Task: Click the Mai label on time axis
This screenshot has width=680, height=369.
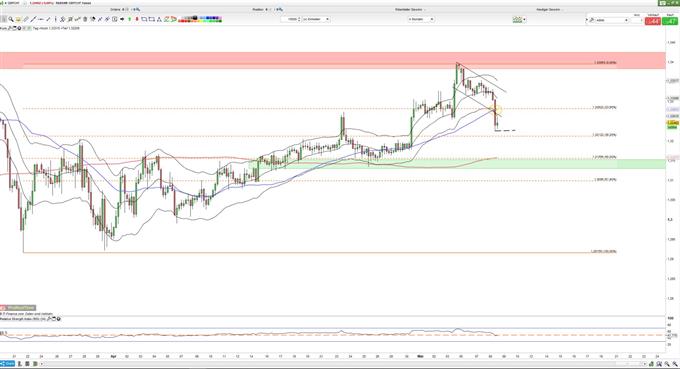Action: point(420,356)
